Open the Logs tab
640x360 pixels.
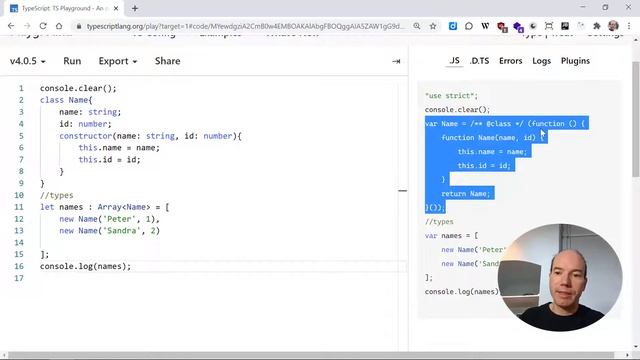tap(542, 61)
